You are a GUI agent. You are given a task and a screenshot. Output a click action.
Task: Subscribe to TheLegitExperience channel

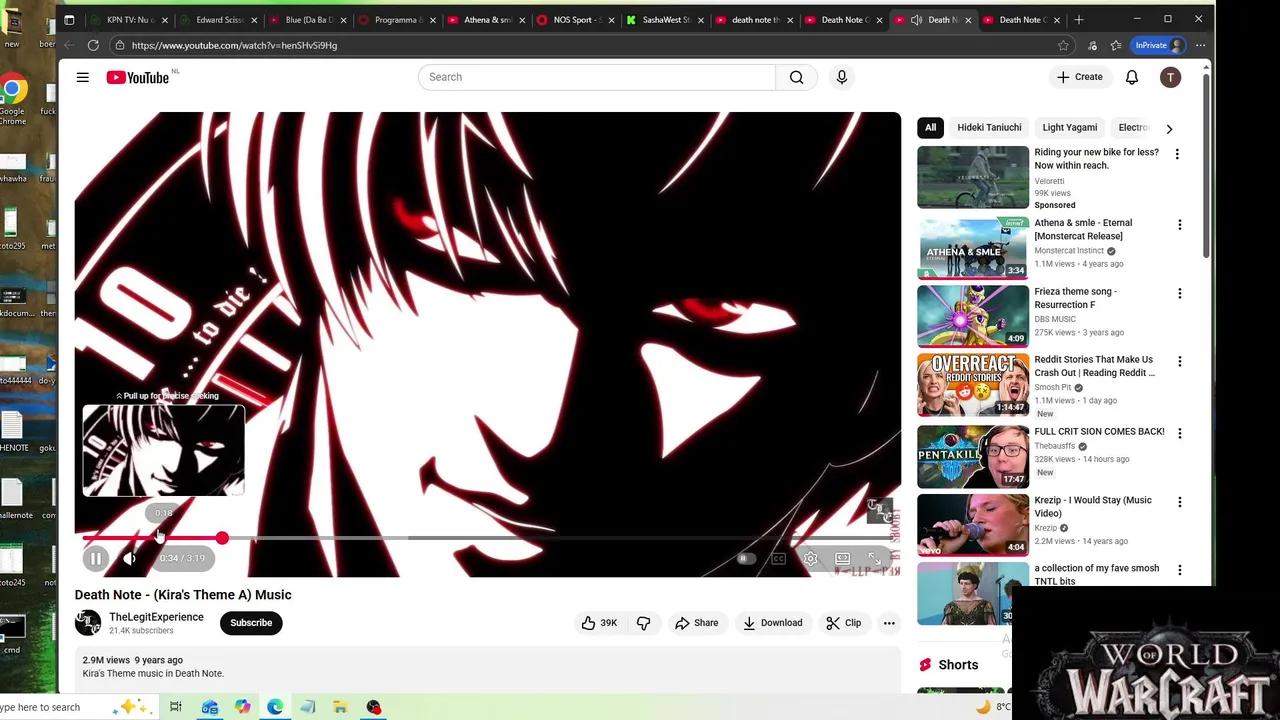(251, 623)
